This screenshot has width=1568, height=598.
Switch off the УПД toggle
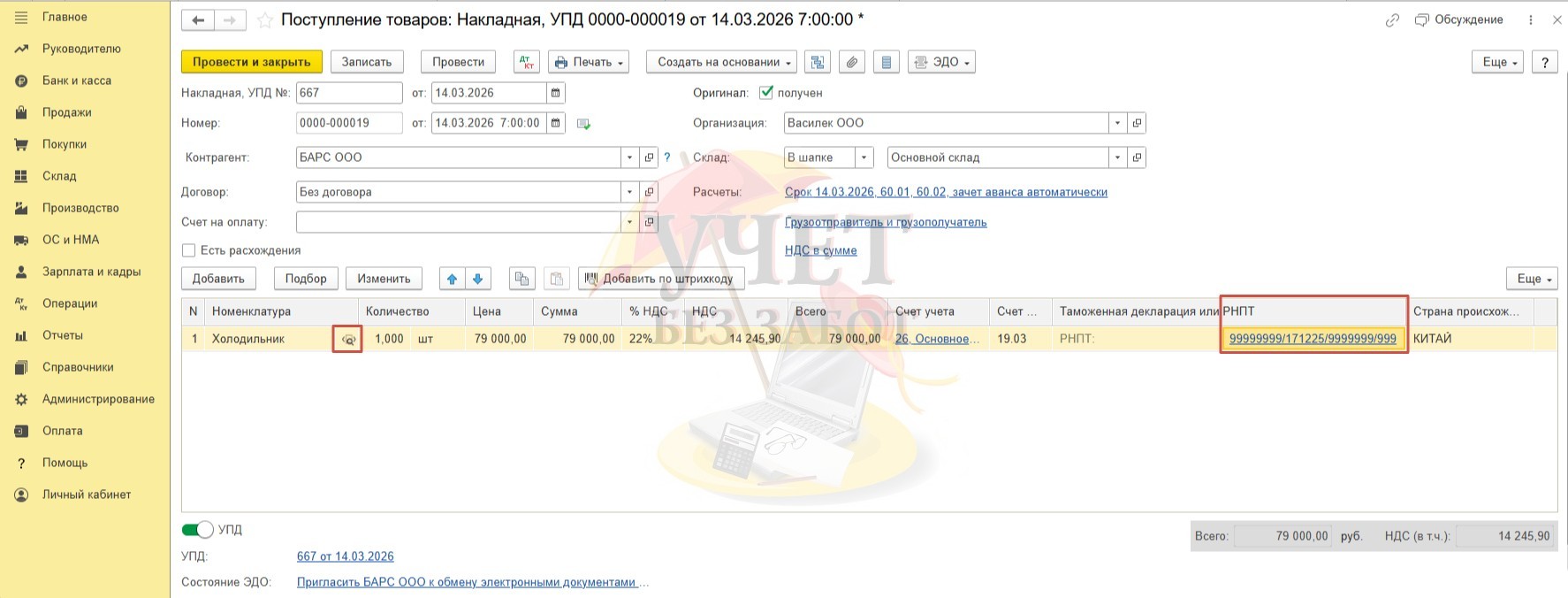[198, 529]
